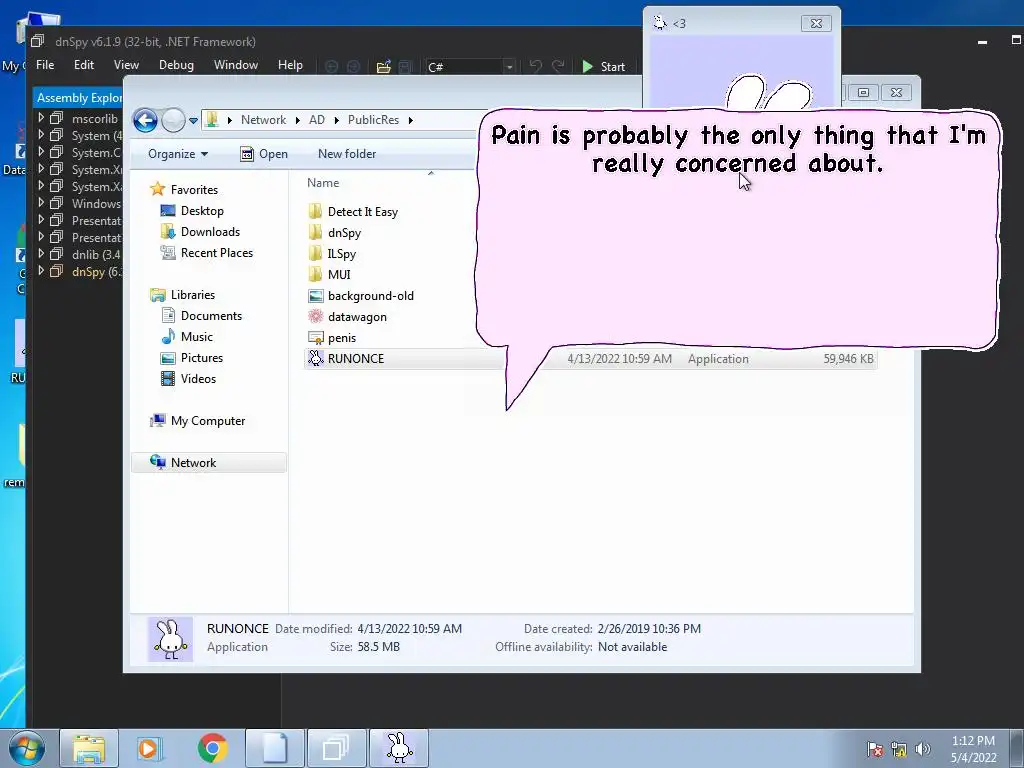
Task: Open the Videos library
Action: pos(198,379)
